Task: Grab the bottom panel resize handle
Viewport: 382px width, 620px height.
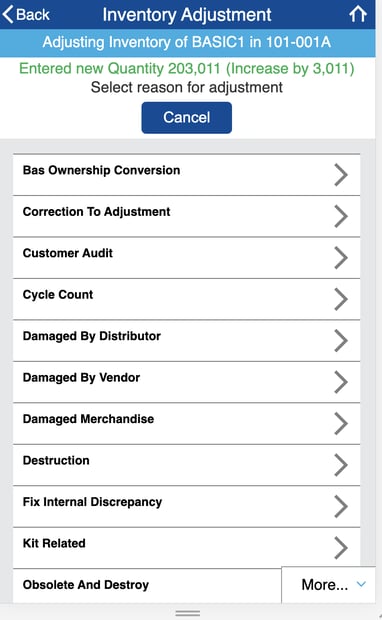Action: click(187, 613)
